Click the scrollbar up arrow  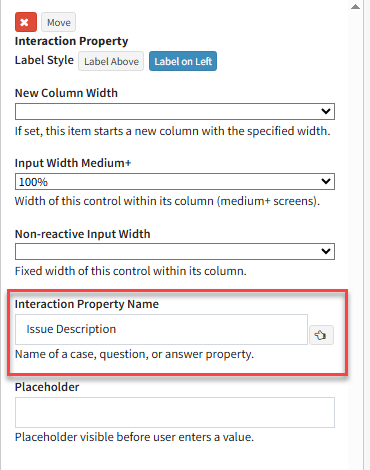coord(355,7)
